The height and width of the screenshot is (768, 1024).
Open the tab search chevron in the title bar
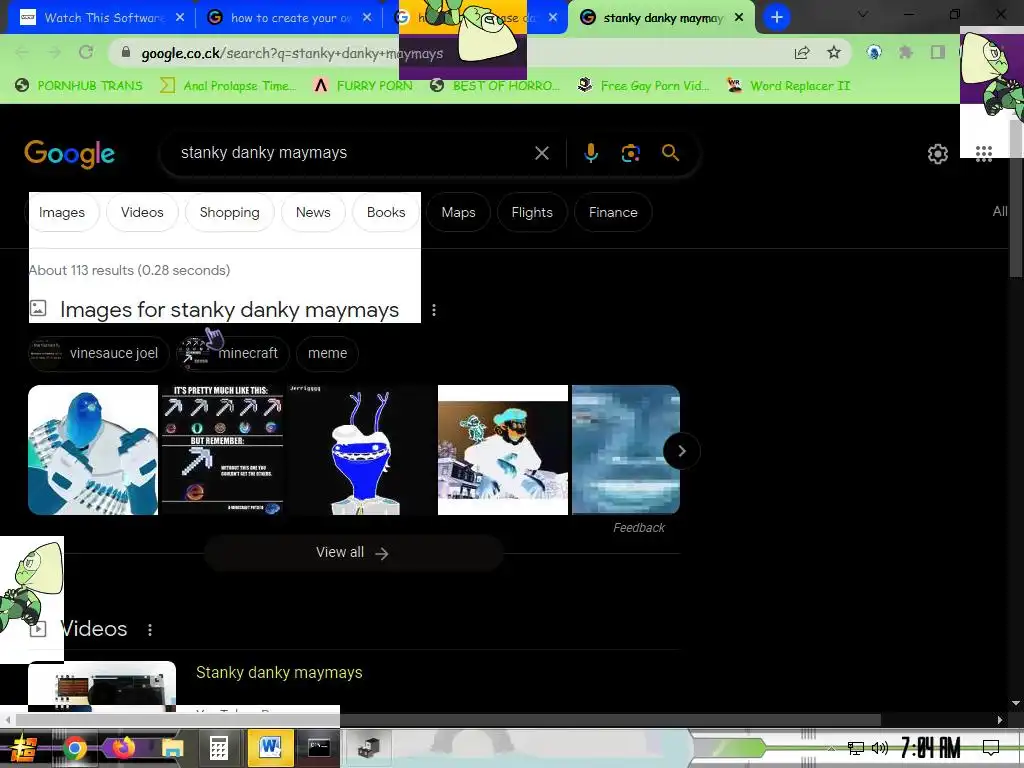click(x=863, y=14)
